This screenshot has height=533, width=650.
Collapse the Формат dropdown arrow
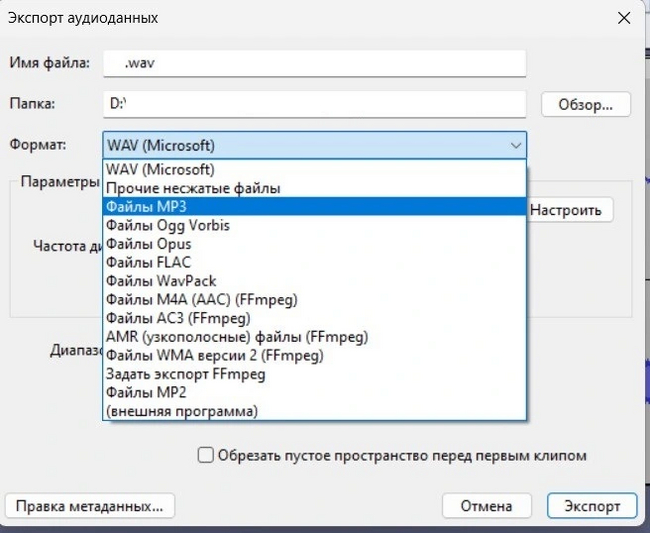click(x=515, y=145)
